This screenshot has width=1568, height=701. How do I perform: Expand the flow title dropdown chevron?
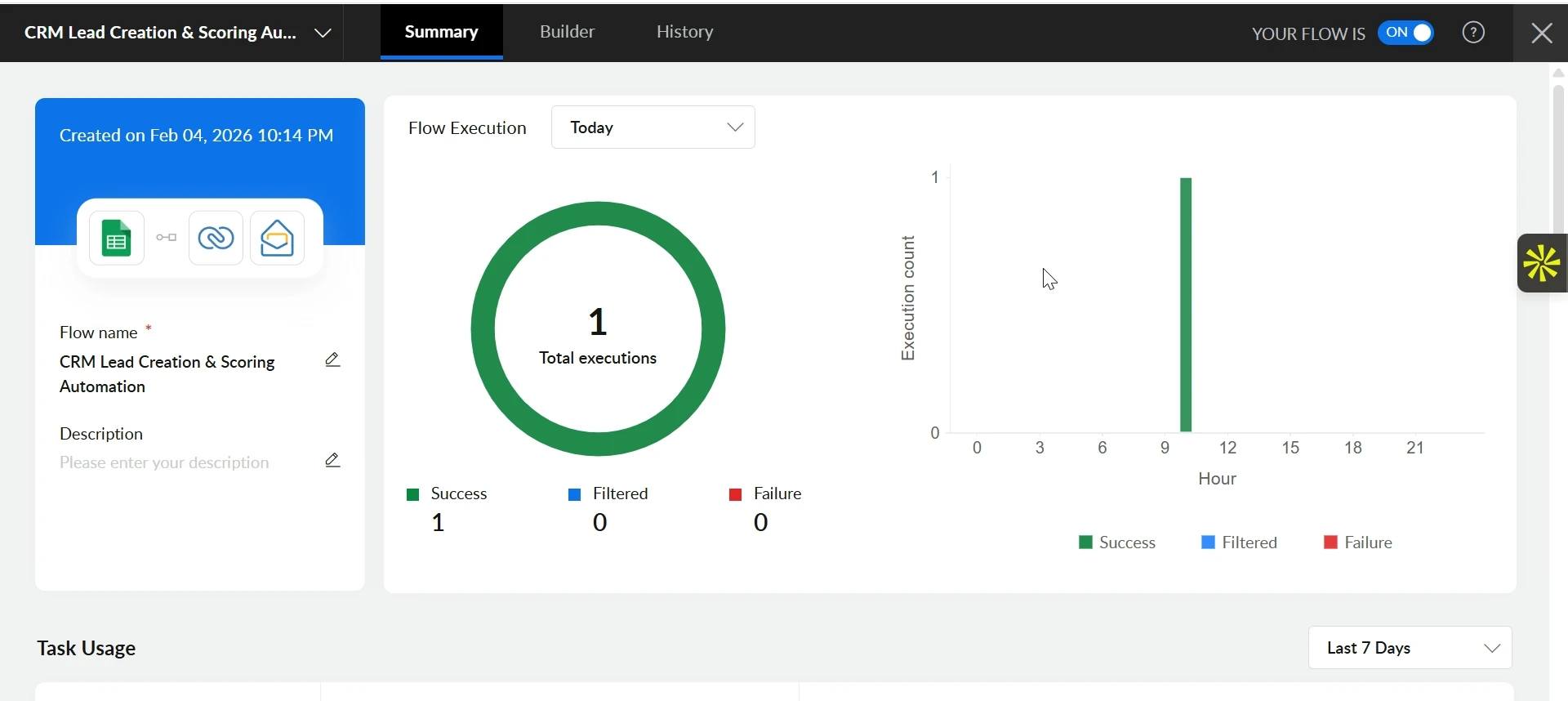click(323, 33)
